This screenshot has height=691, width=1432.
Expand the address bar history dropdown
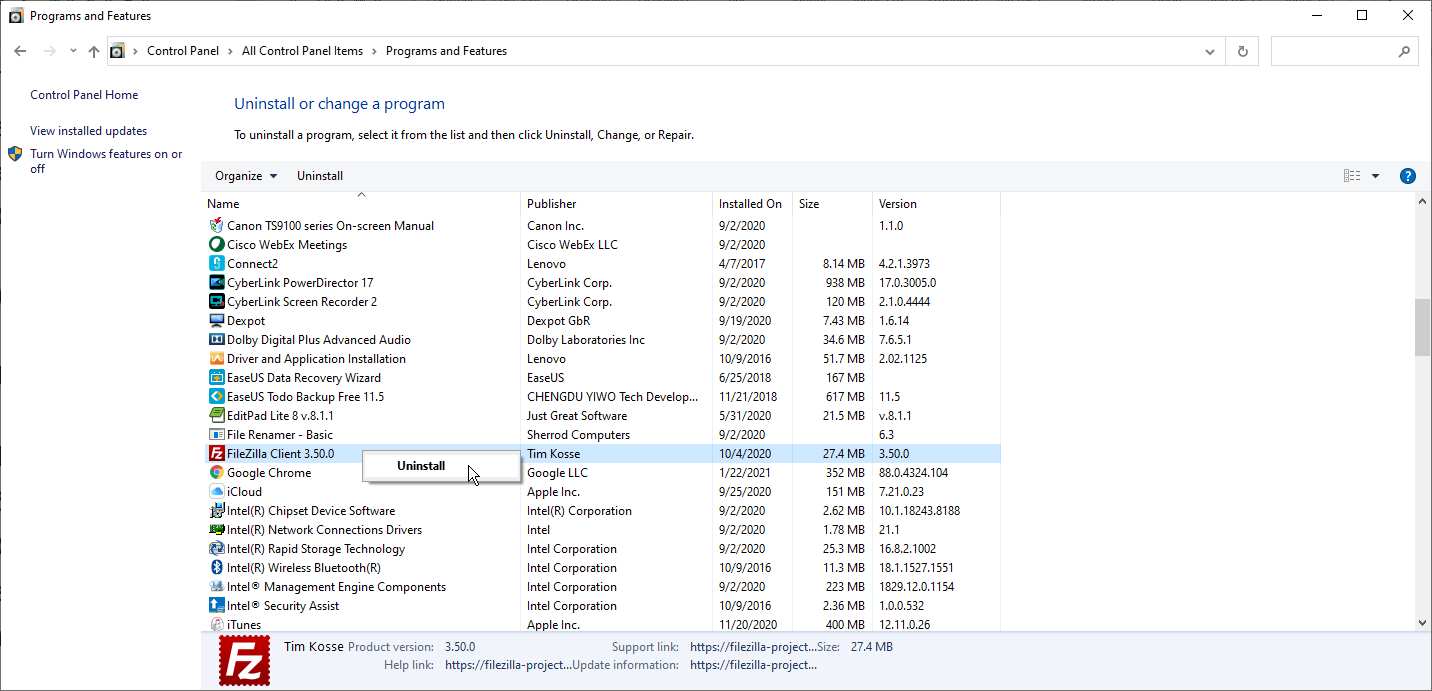(x=1210, y=51)
